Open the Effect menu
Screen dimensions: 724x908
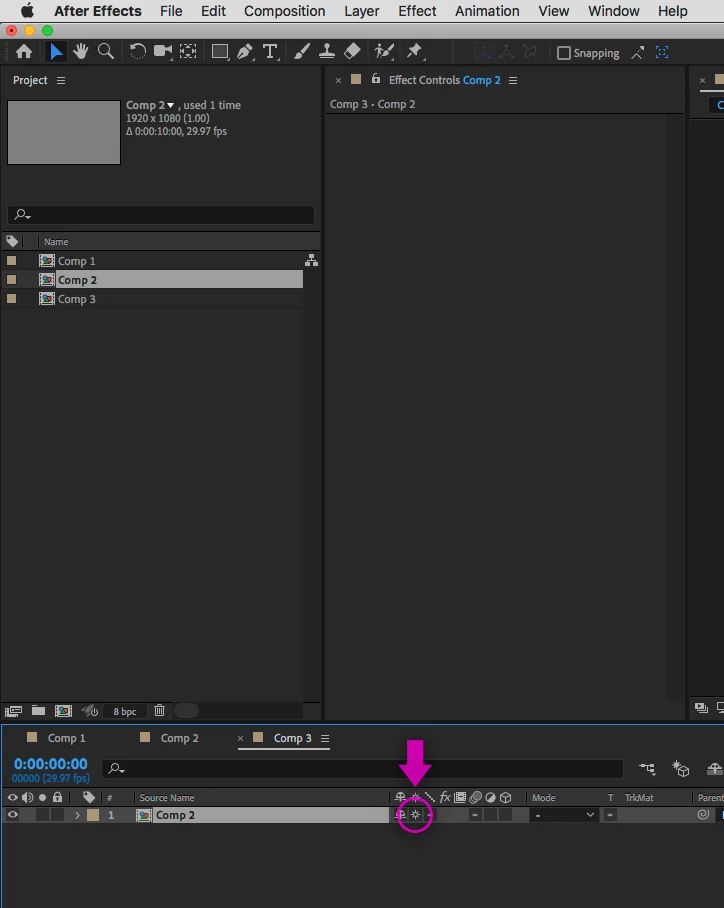click(x=417, y=11)
